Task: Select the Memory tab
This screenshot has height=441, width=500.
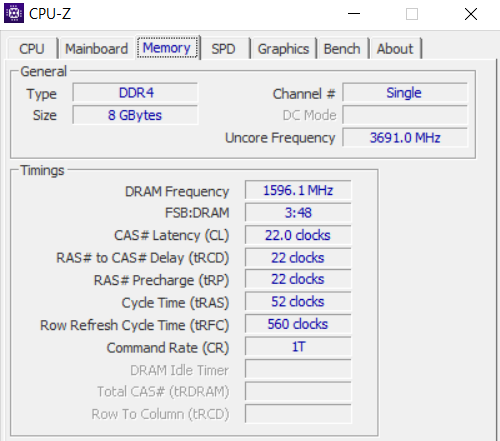Action: 167,48
